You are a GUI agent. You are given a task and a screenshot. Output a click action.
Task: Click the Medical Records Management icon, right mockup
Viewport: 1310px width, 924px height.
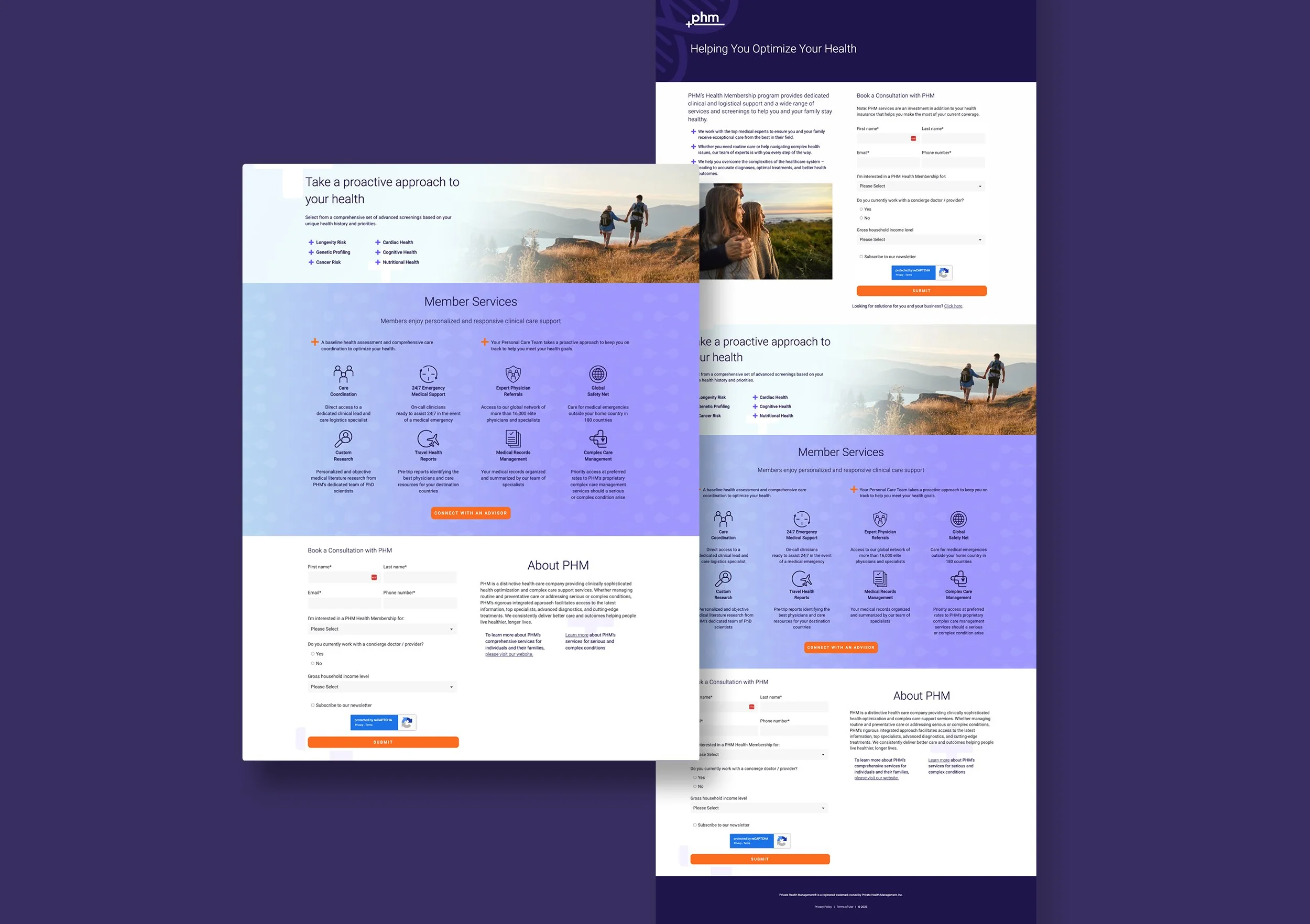[x=880, y=579]
